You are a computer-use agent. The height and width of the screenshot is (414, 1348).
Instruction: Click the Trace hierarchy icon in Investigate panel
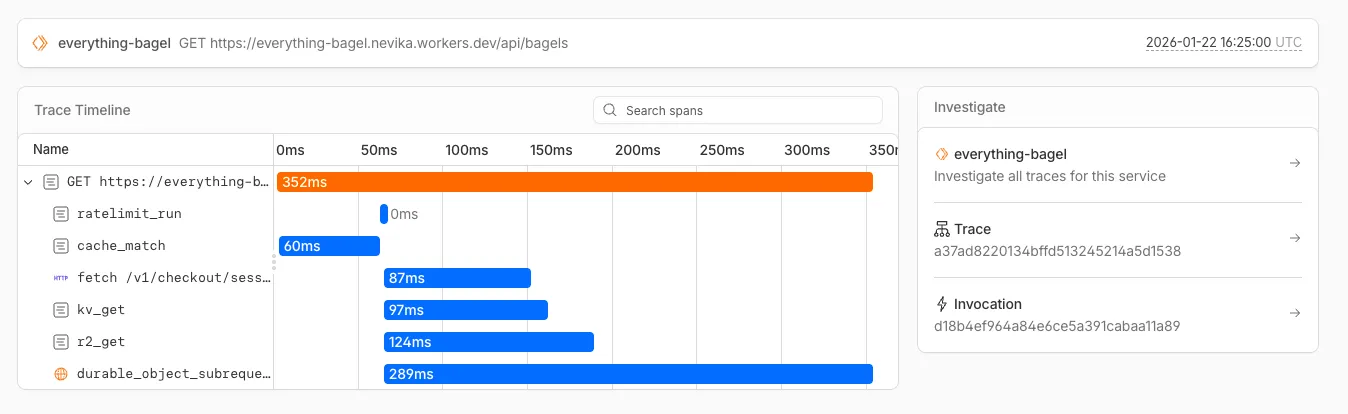pos(941,229)
